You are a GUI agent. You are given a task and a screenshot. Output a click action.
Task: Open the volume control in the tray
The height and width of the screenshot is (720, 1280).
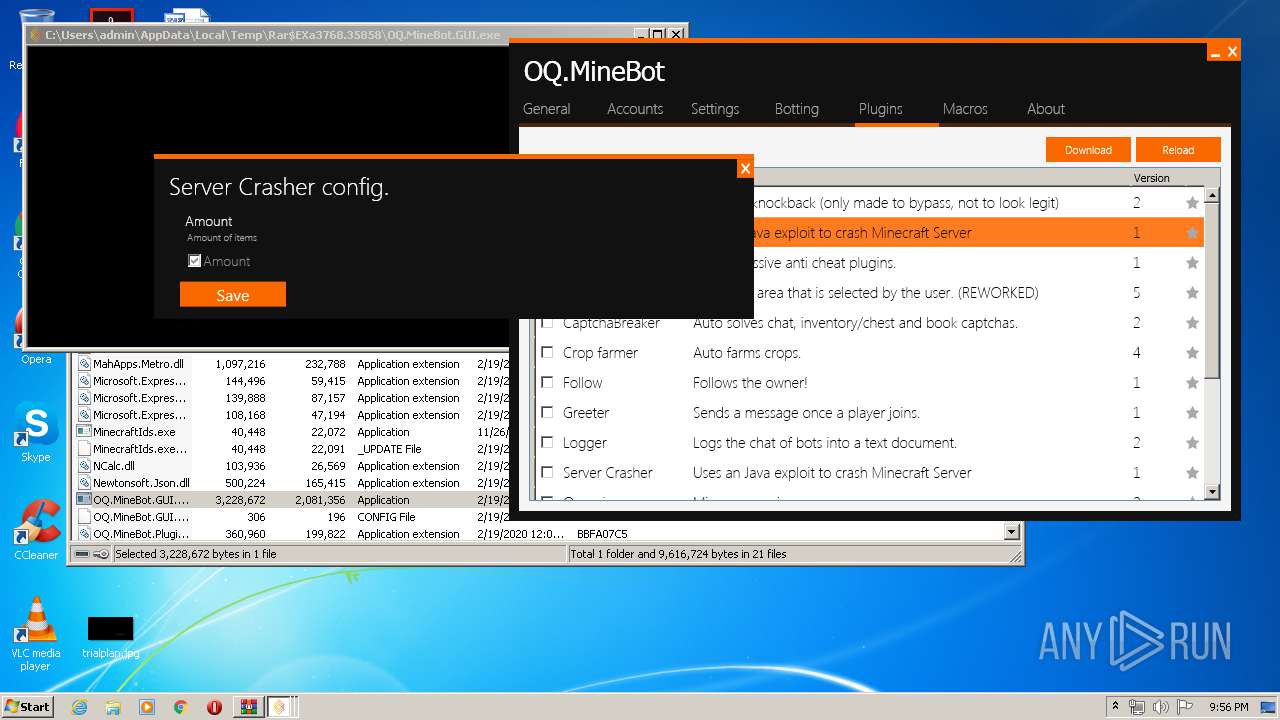pyautogui.click(x=1161, y=707)
